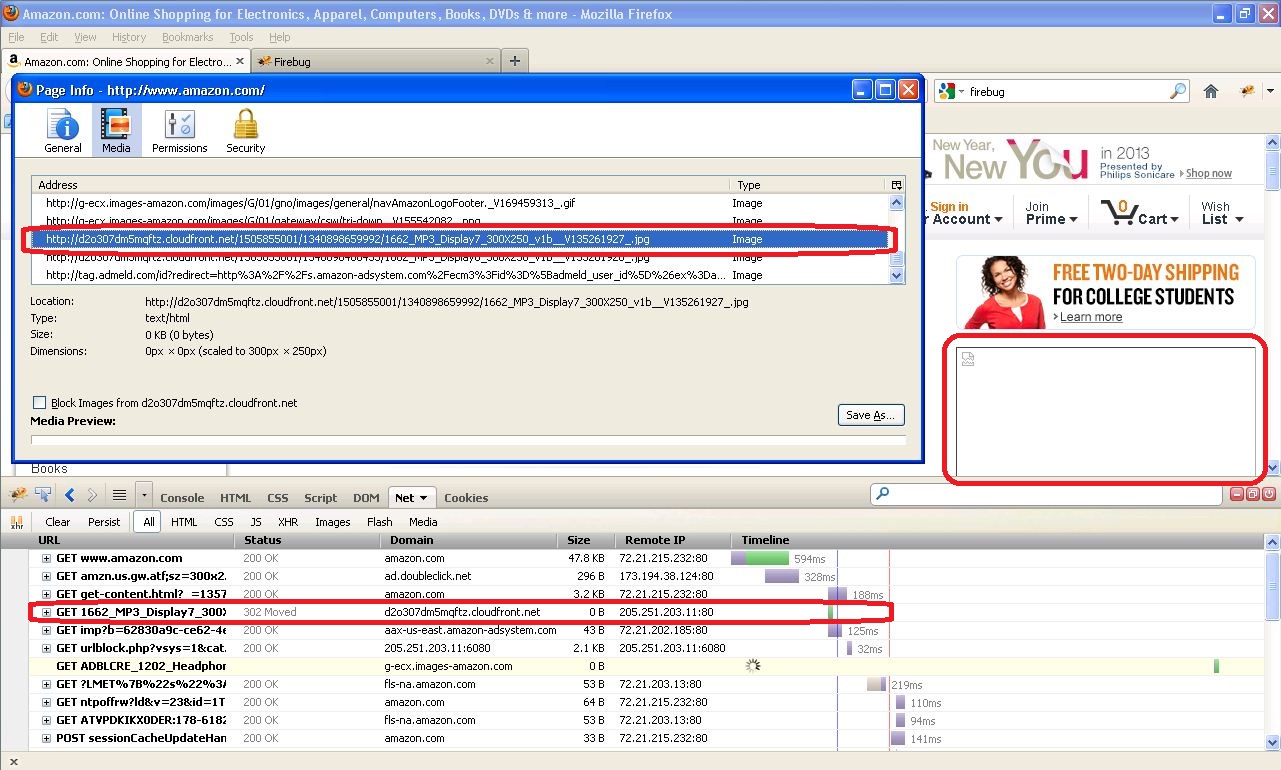Expand the GET www.amazon.com request
1281x770 pixels.
(x=46, y=558)
